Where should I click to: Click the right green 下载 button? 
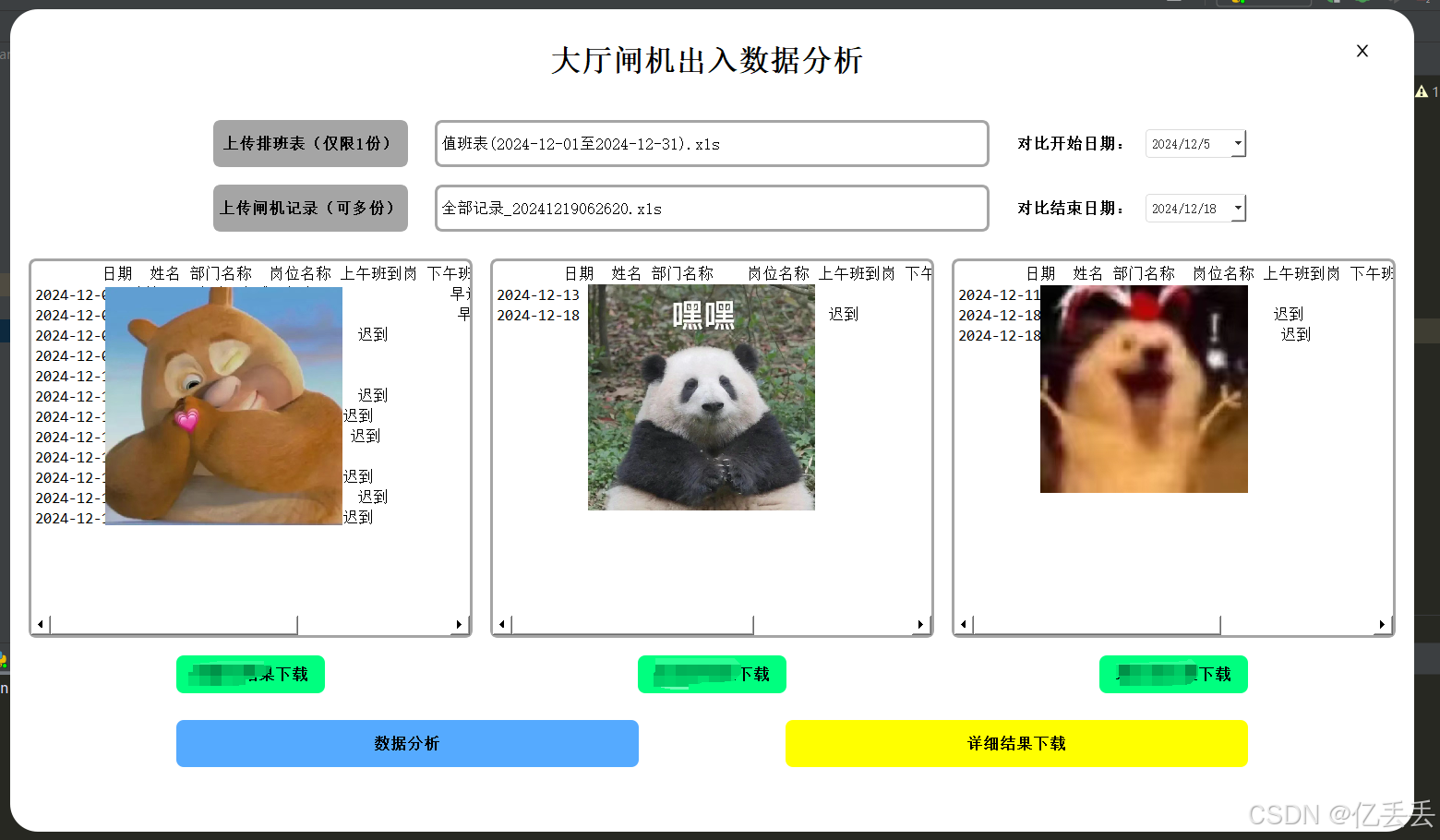[1173, 674]
